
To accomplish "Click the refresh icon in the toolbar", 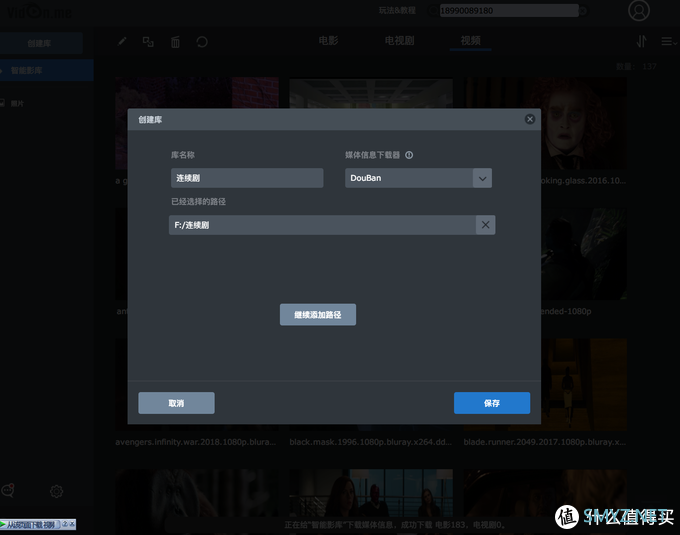I will pos(202,42).
